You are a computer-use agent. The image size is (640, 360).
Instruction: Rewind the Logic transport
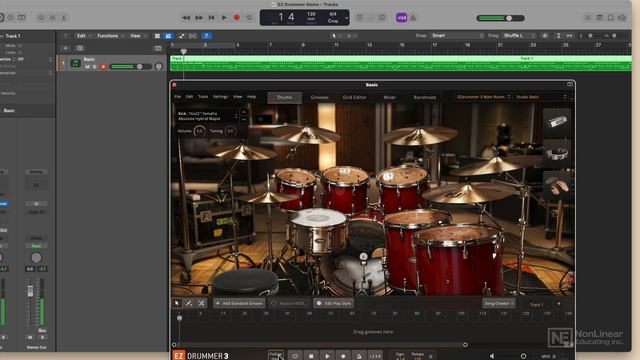point(186,18)
